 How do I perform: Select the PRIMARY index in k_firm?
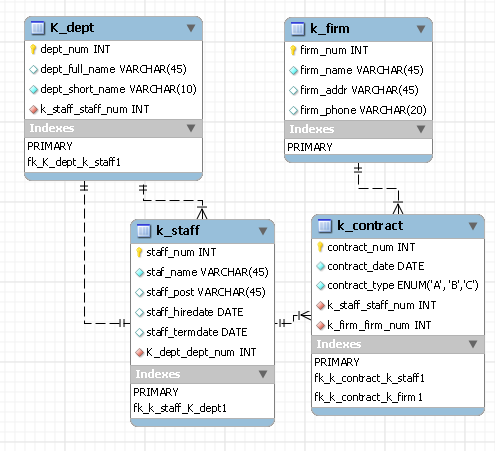[x=310, y=147]
